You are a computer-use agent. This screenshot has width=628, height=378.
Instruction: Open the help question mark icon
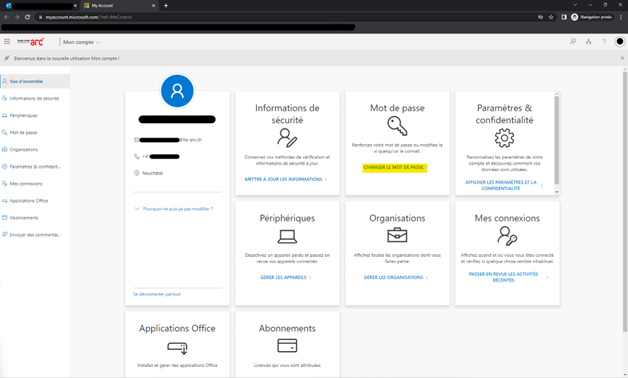(x=604, y=41)
